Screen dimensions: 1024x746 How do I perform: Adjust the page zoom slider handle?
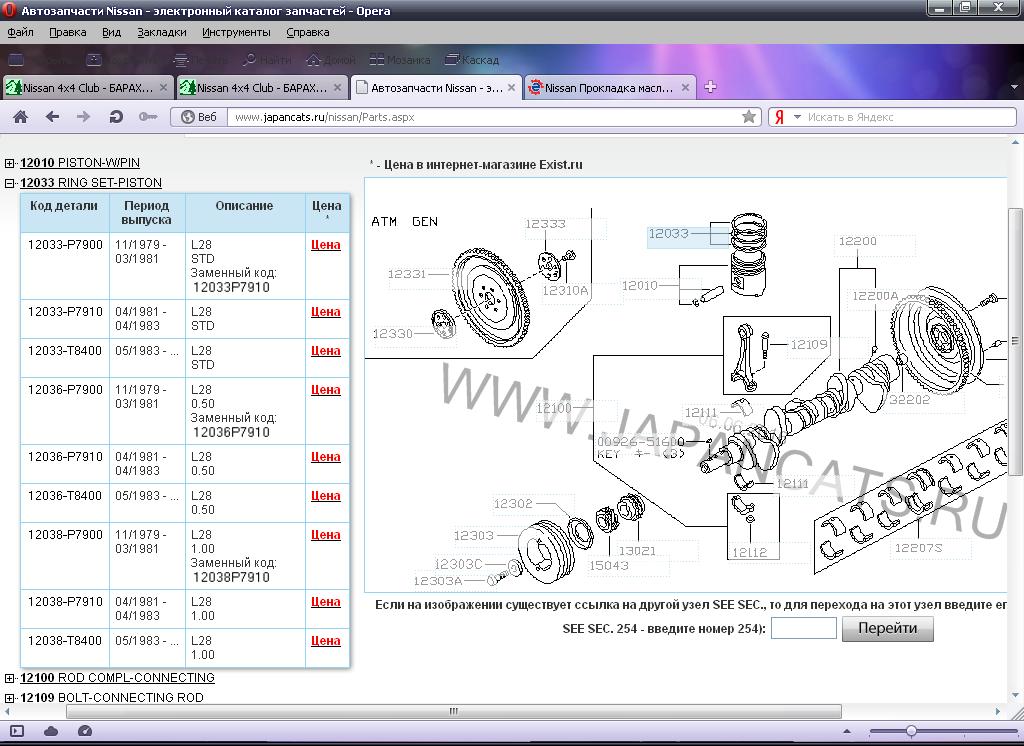point(911,732)
